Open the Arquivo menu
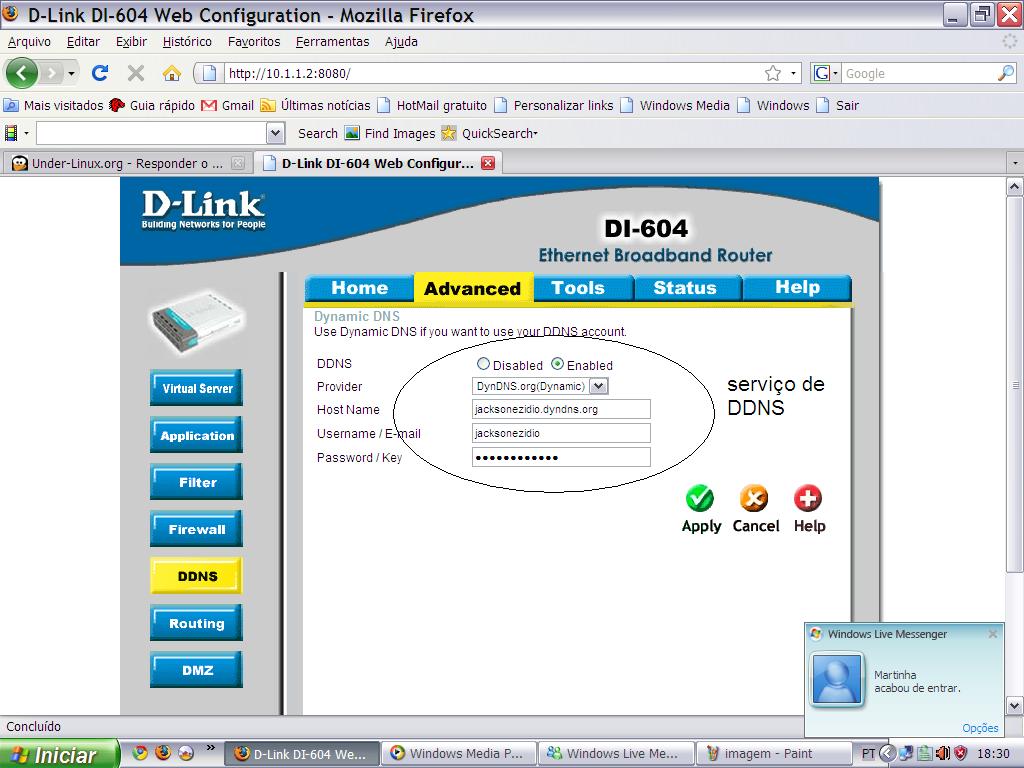Viewport: 1024px width, 768px height. [x=29, y=42]
